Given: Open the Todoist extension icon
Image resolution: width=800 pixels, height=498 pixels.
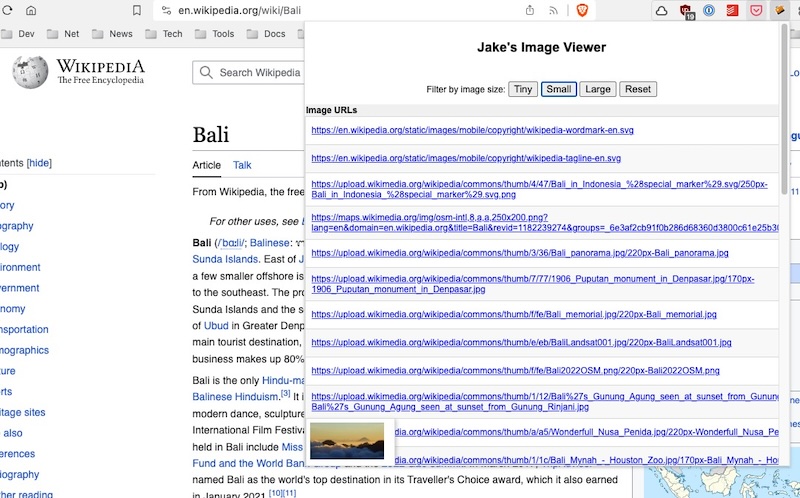Looking at the screenshot, I should tap(732, 11).
